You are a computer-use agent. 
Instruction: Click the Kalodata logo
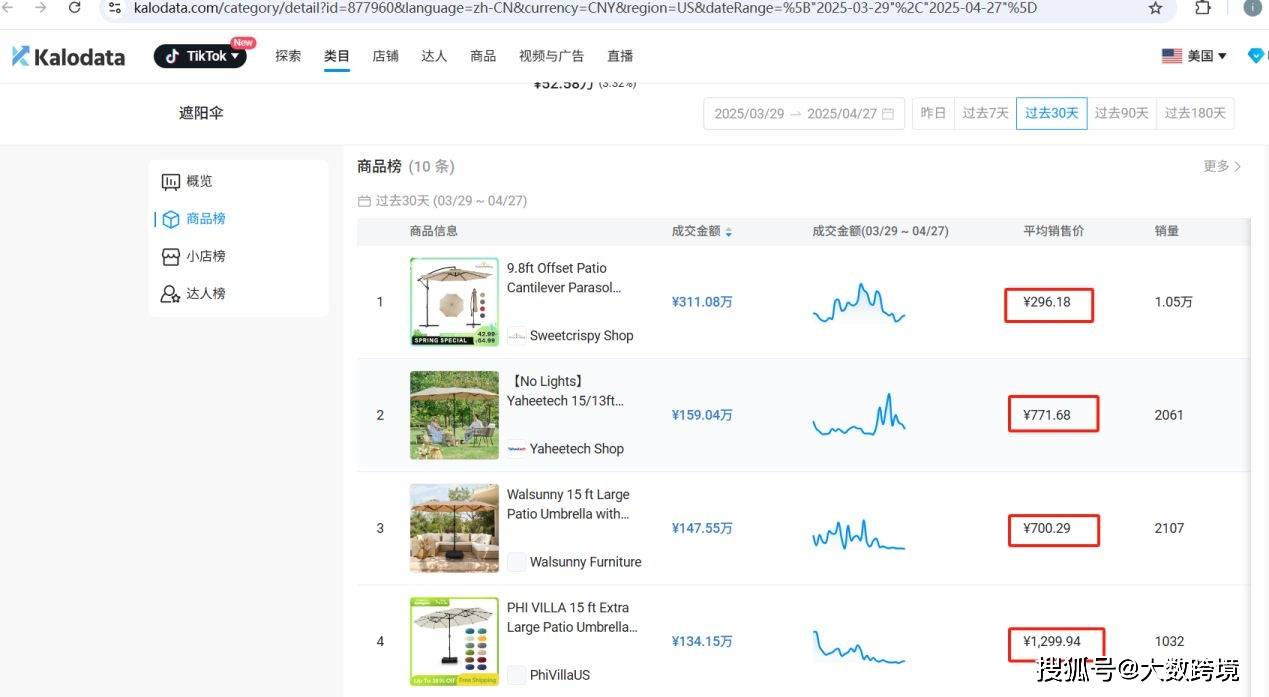(68, 57)
